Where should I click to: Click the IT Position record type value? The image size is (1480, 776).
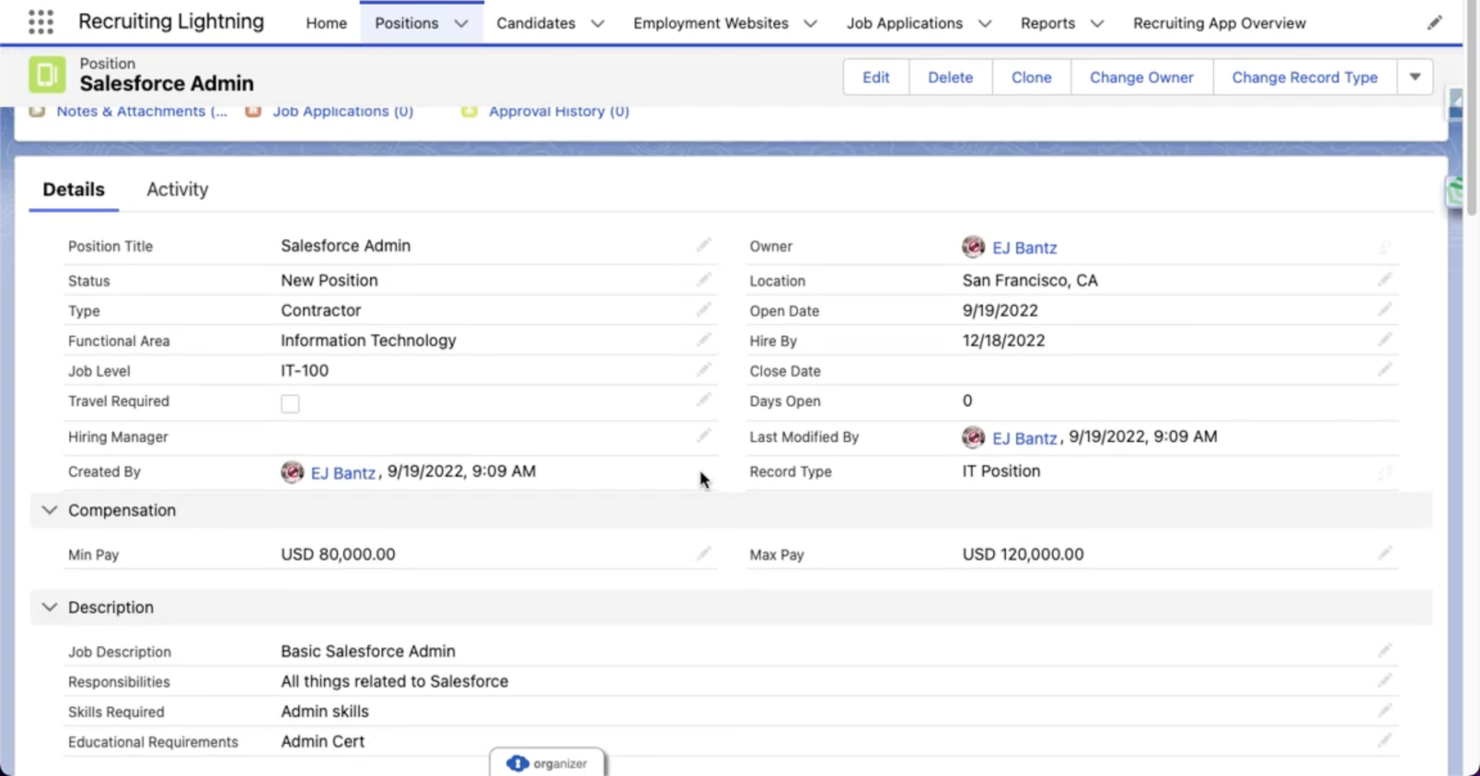(x=1001, y=471)
